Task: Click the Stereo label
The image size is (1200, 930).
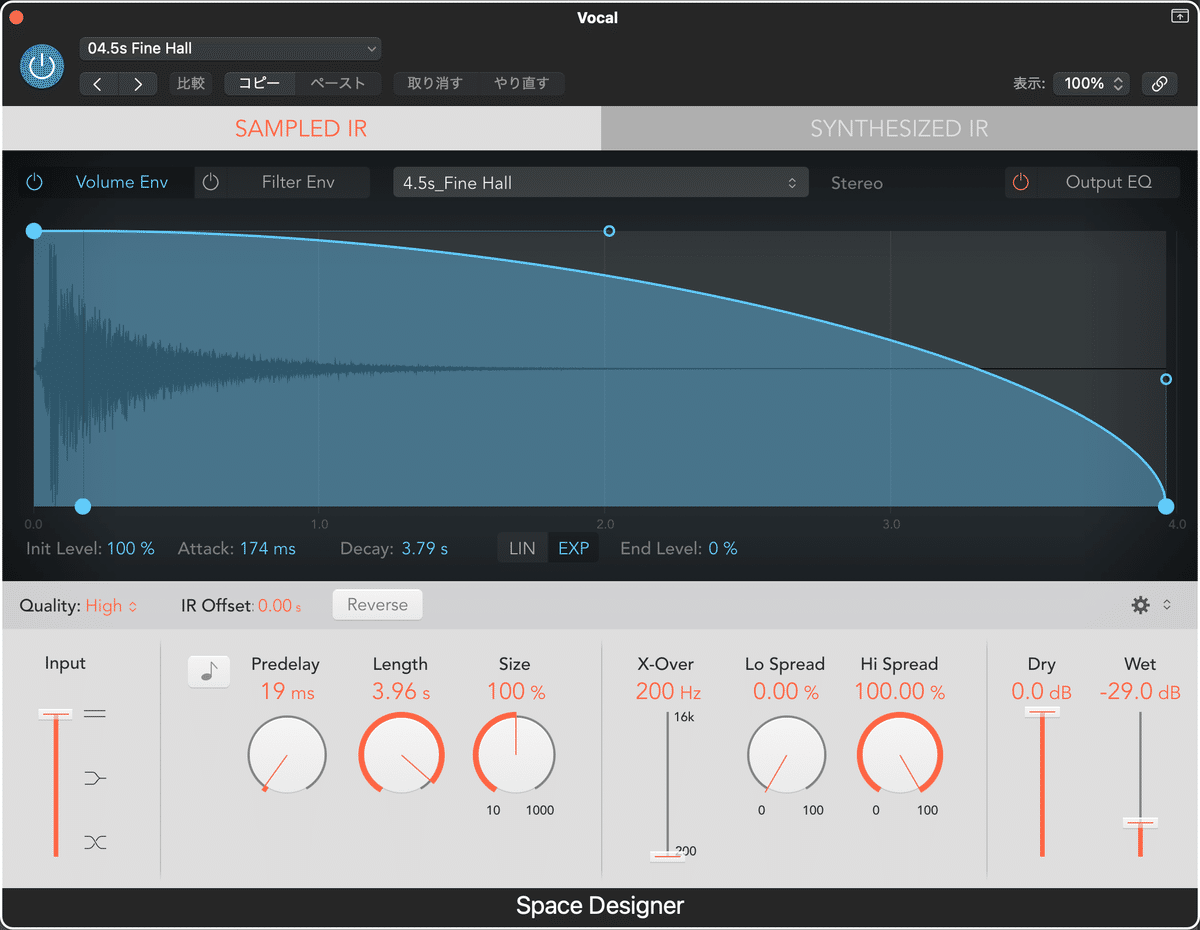Action: coord(857,183)
